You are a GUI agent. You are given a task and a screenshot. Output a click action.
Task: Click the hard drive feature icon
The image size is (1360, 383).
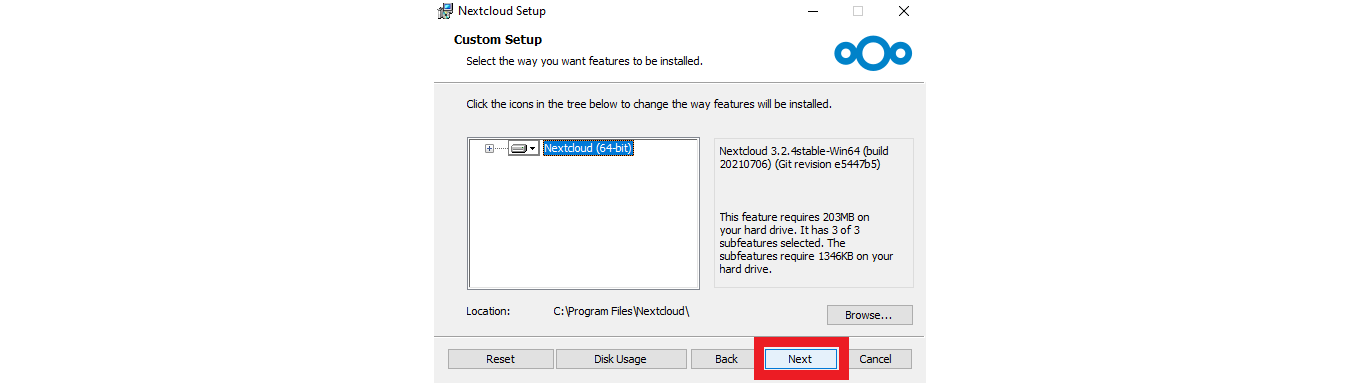click(x=519, y=148)
